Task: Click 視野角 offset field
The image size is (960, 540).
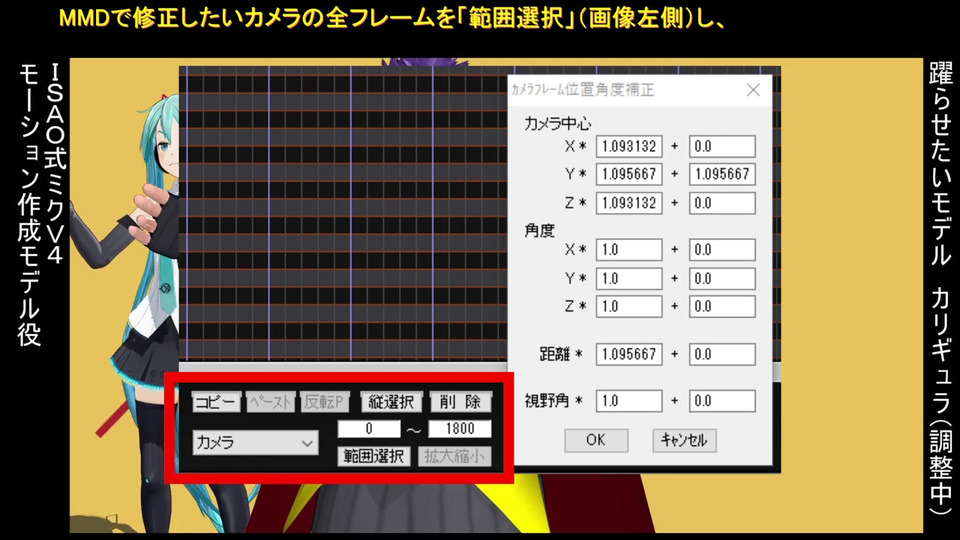Action: pyautogui.click(x=722, y=402)
